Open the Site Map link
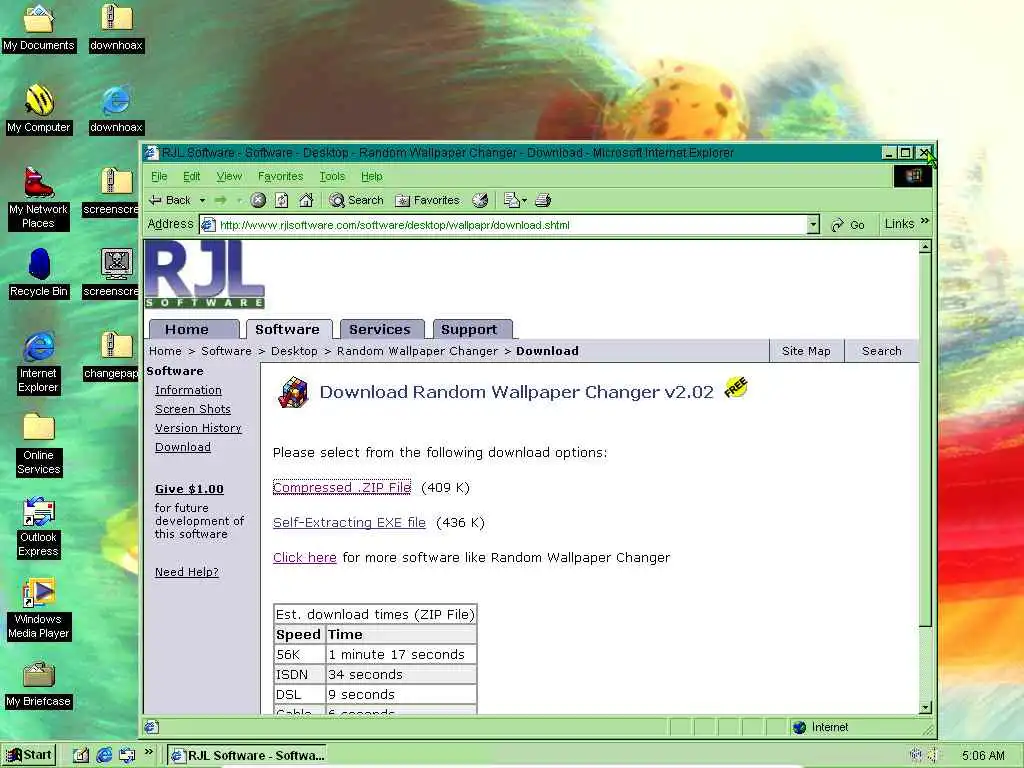This screenshot has width=1024, height=768. click(x=806, y=351)
